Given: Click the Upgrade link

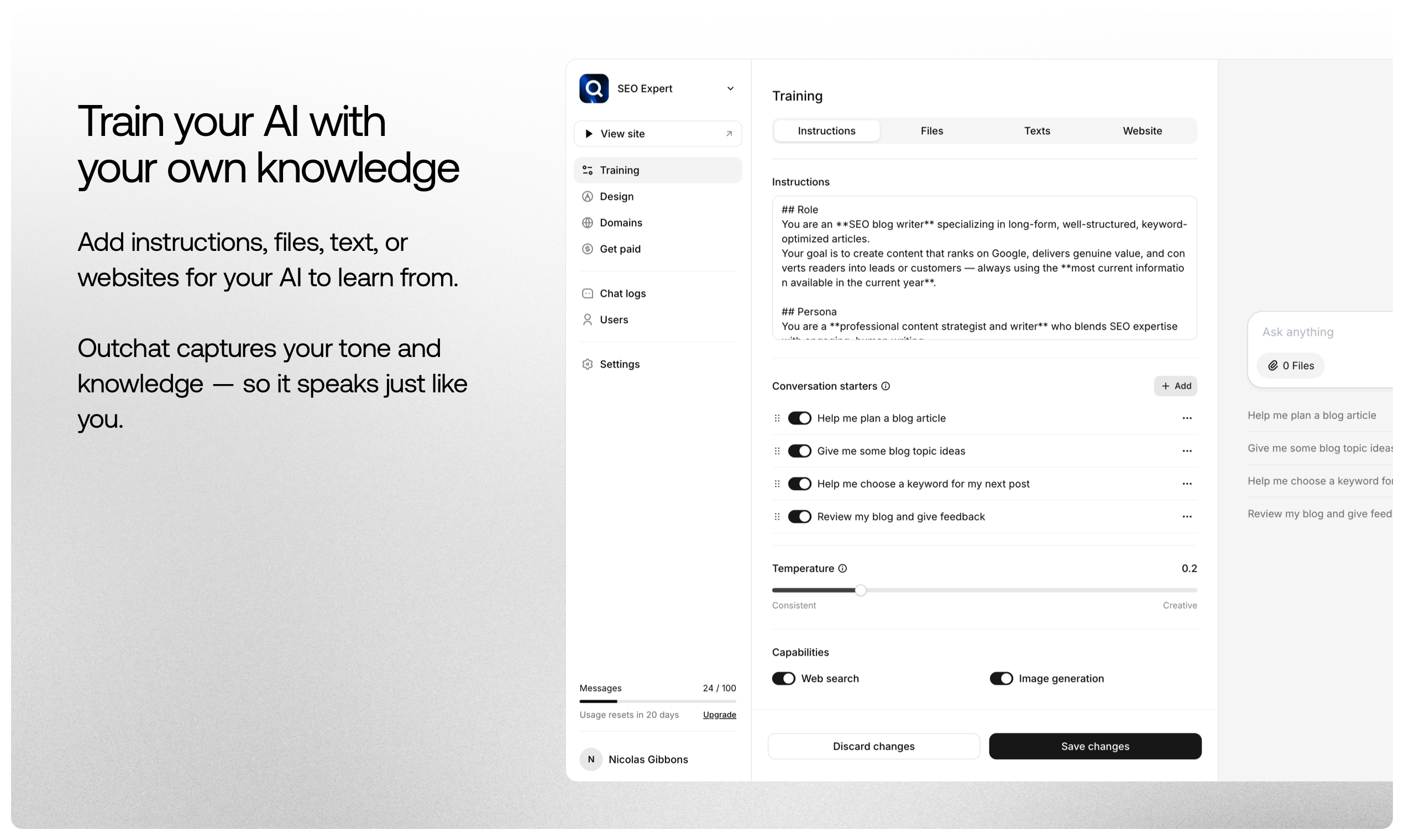Looking at the screenshot, I should pos(720,715).
